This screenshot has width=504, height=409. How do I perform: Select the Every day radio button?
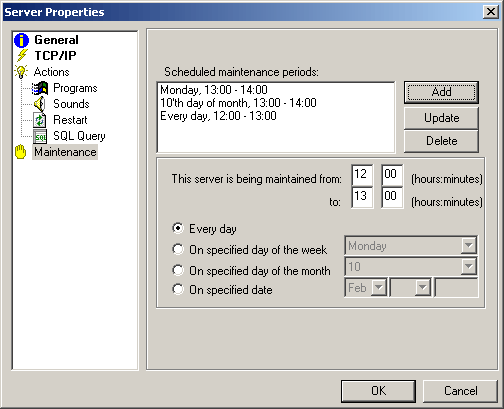(178, 228)
